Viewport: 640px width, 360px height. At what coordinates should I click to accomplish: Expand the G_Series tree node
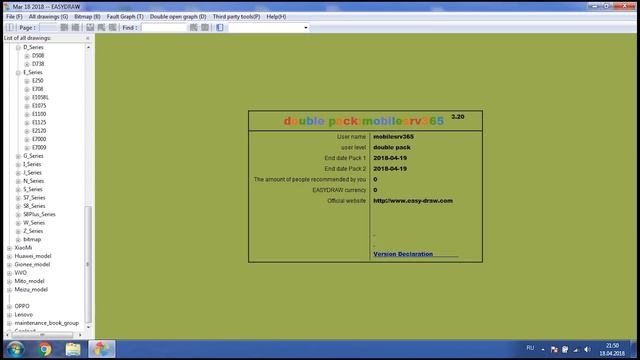[x=18, y=156]
